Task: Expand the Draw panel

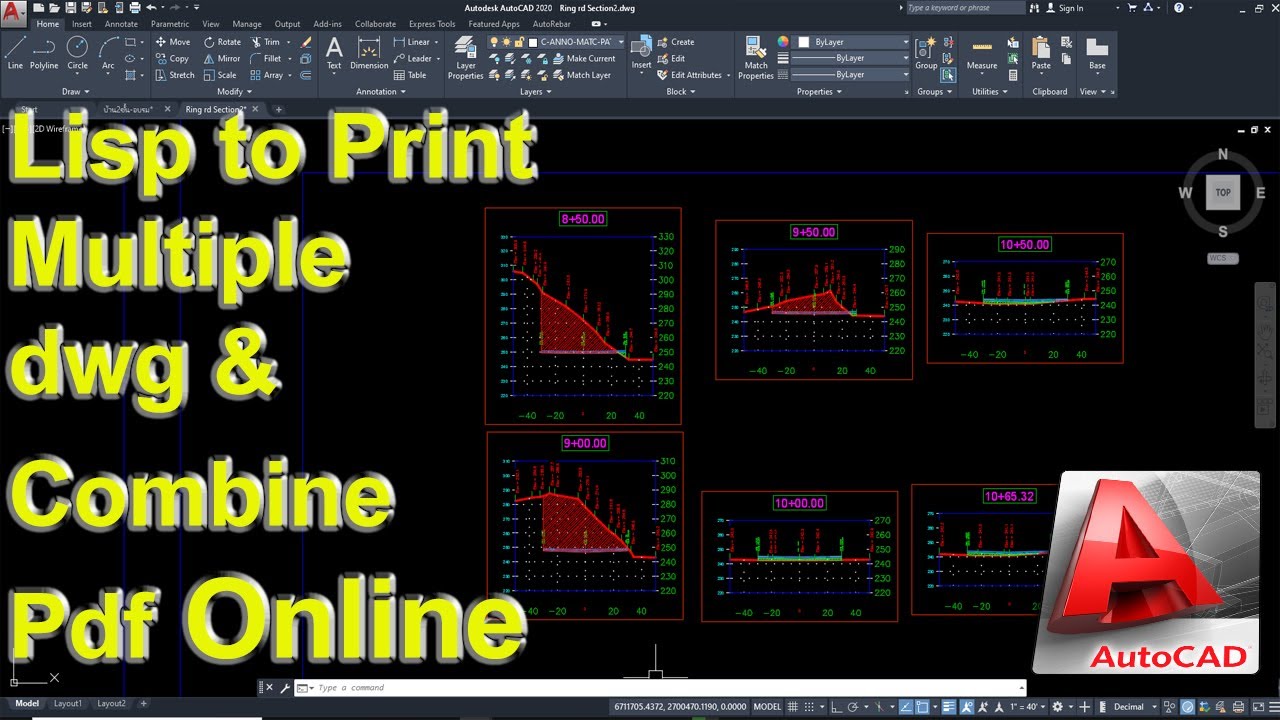Action: pos(74,92)
